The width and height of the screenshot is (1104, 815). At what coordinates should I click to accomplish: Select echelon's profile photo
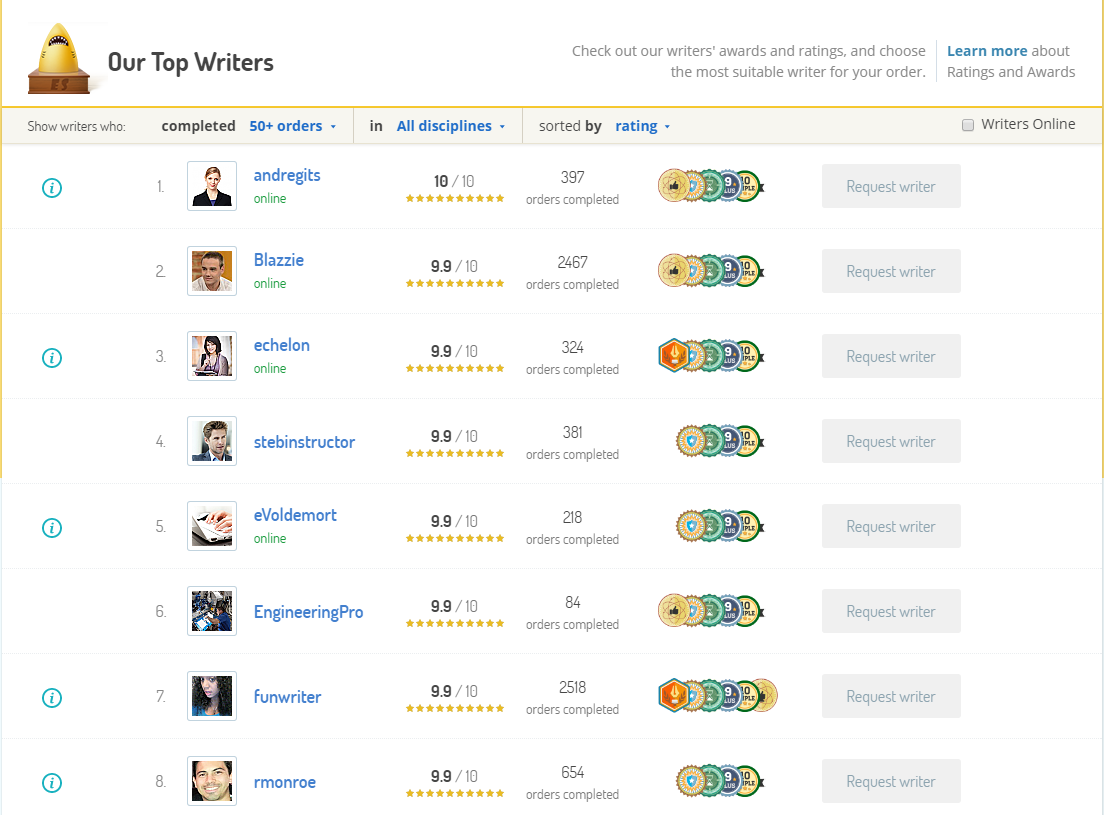212,356
